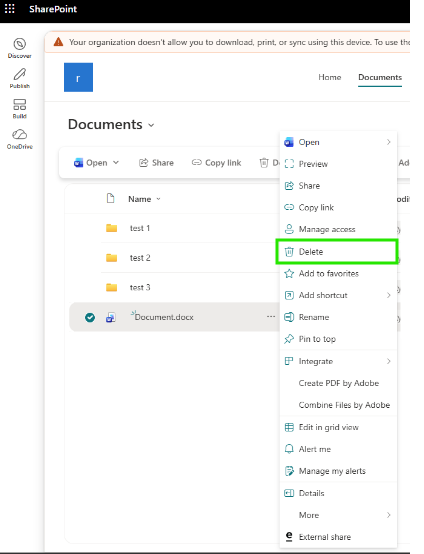Open the app launcher waffle icon

(x=10, y=8)
